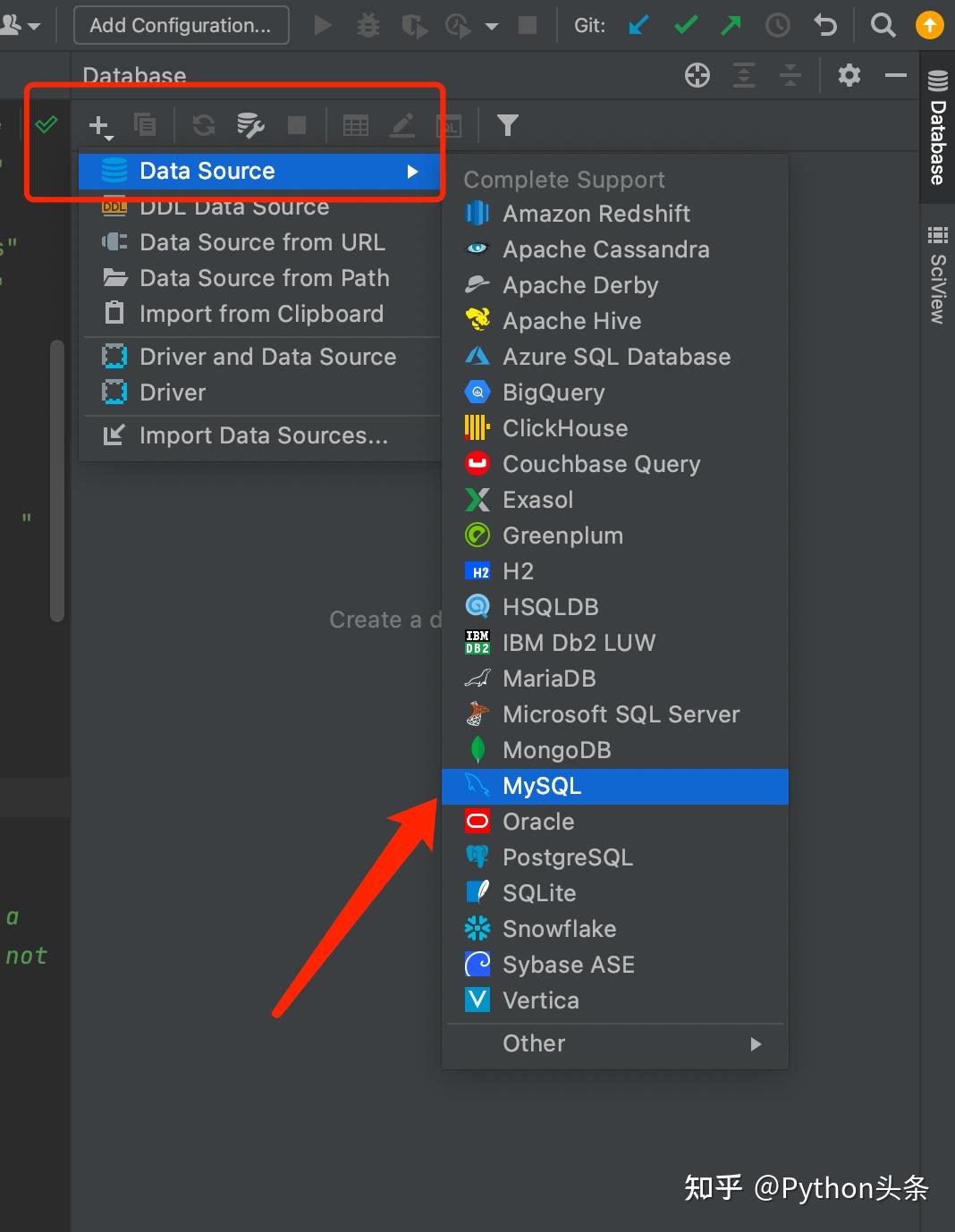The width and height of the screenshot is (955, 1232).
Task: Select Couchbase Query
Action: click(x=615, y=464)
